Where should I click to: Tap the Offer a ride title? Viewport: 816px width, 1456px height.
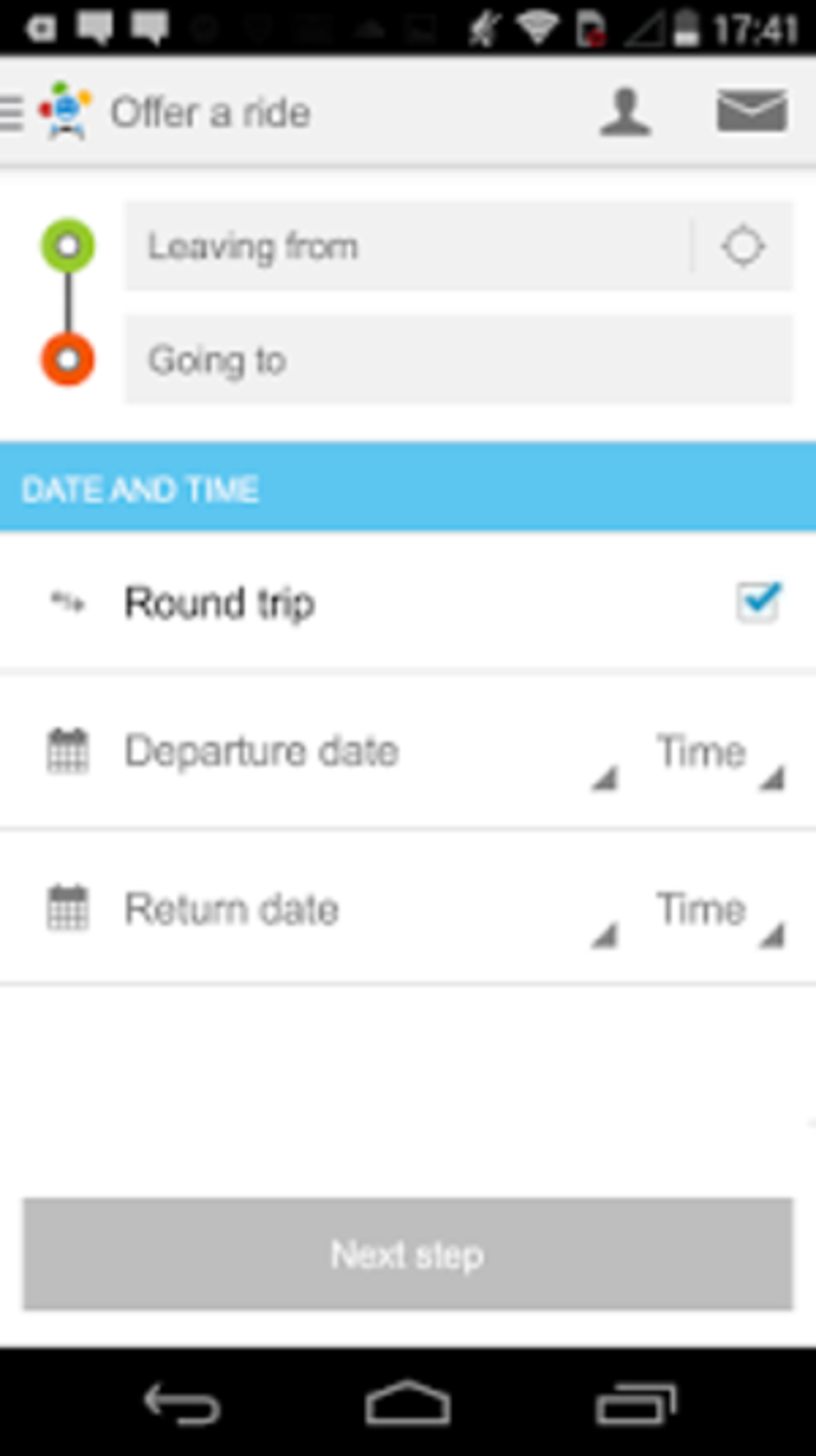[210, 112]
